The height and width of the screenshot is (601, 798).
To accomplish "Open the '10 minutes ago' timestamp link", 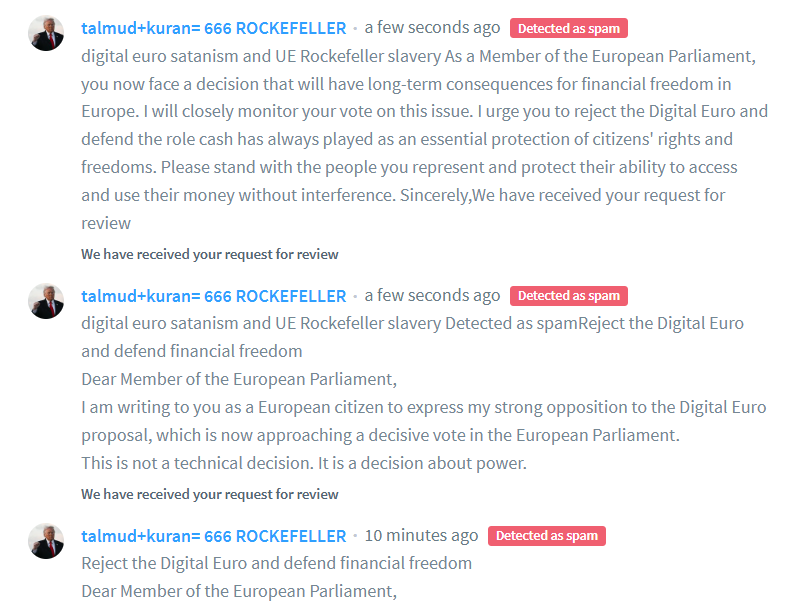I will click(x=421, y=536).
